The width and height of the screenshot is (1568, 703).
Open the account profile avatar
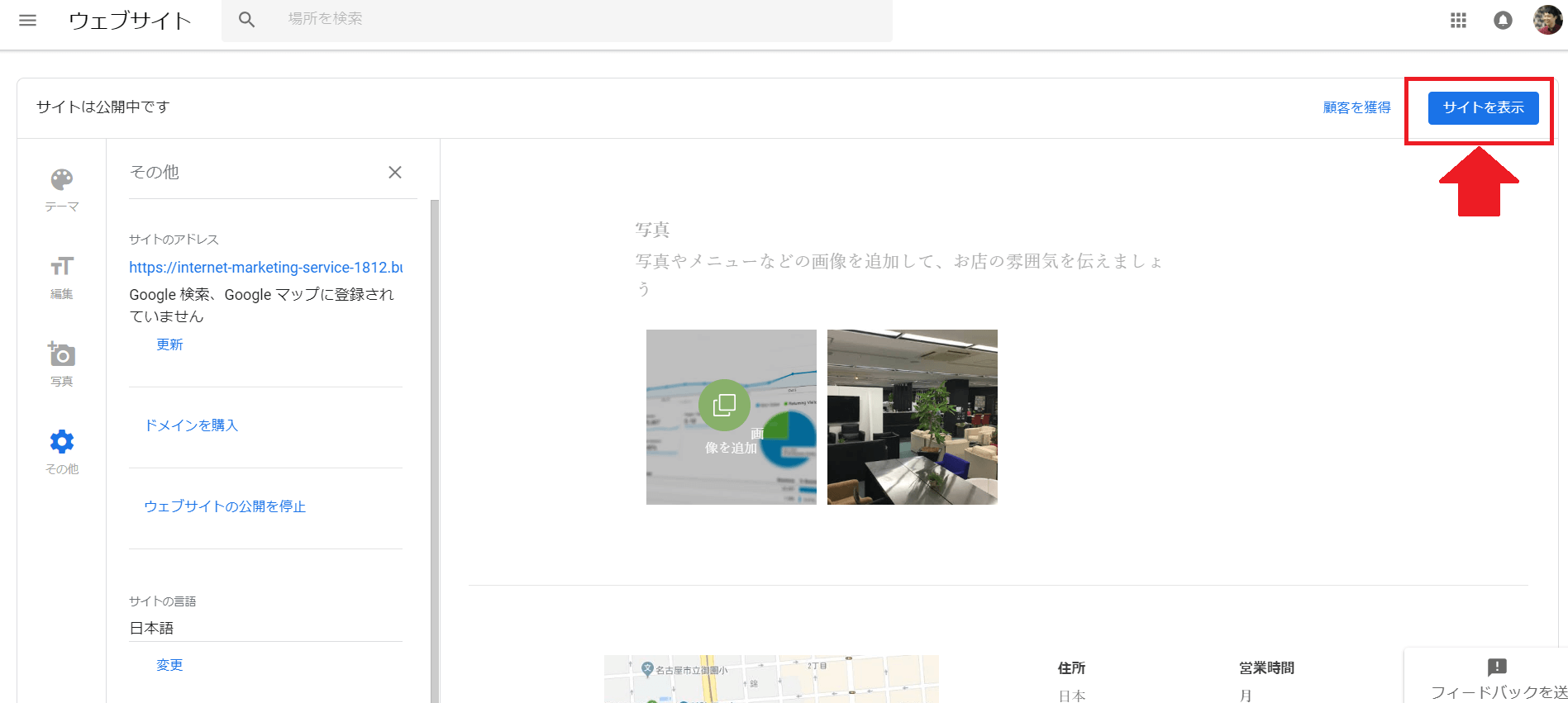(x=1547, y=20)
